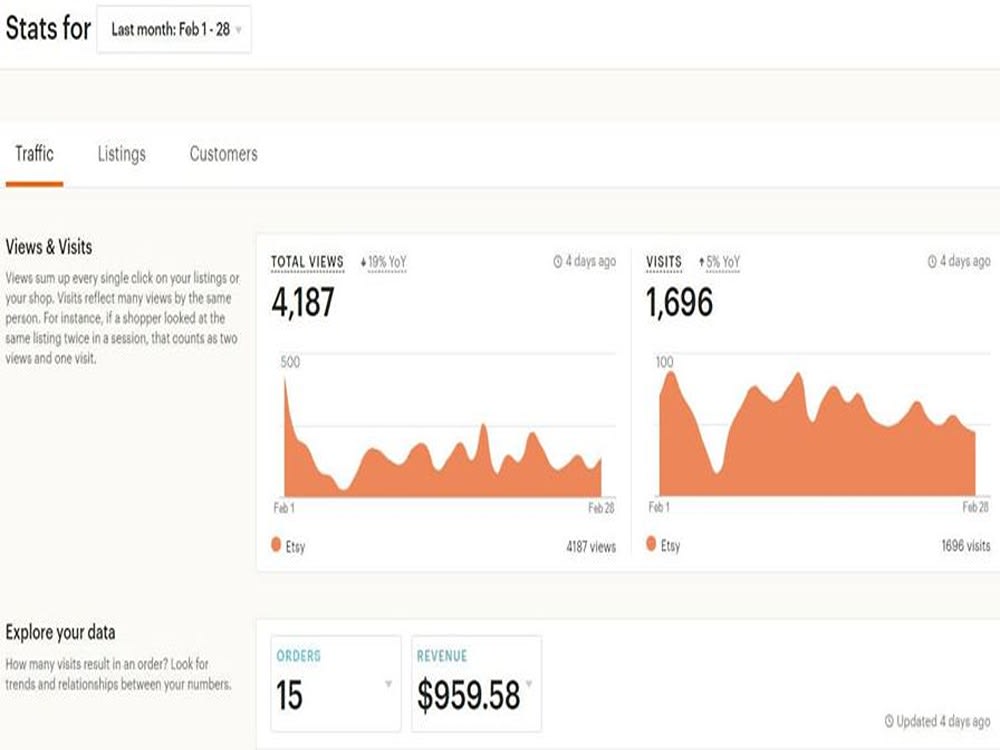Open the Customers tab

pyautogui.click(x=223, y=154)
